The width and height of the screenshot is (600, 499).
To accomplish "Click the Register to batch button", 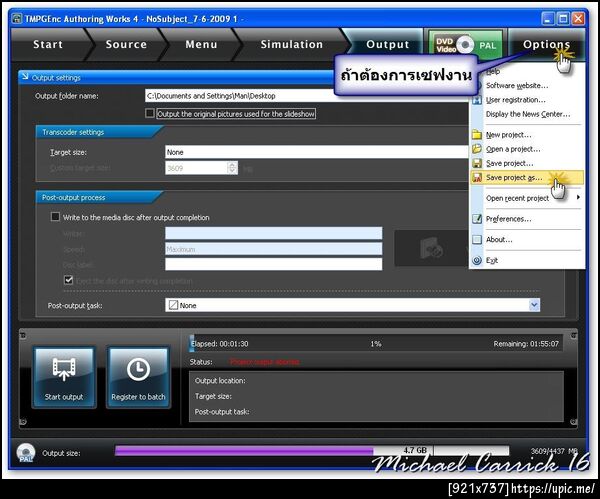I will click(138, 377).
